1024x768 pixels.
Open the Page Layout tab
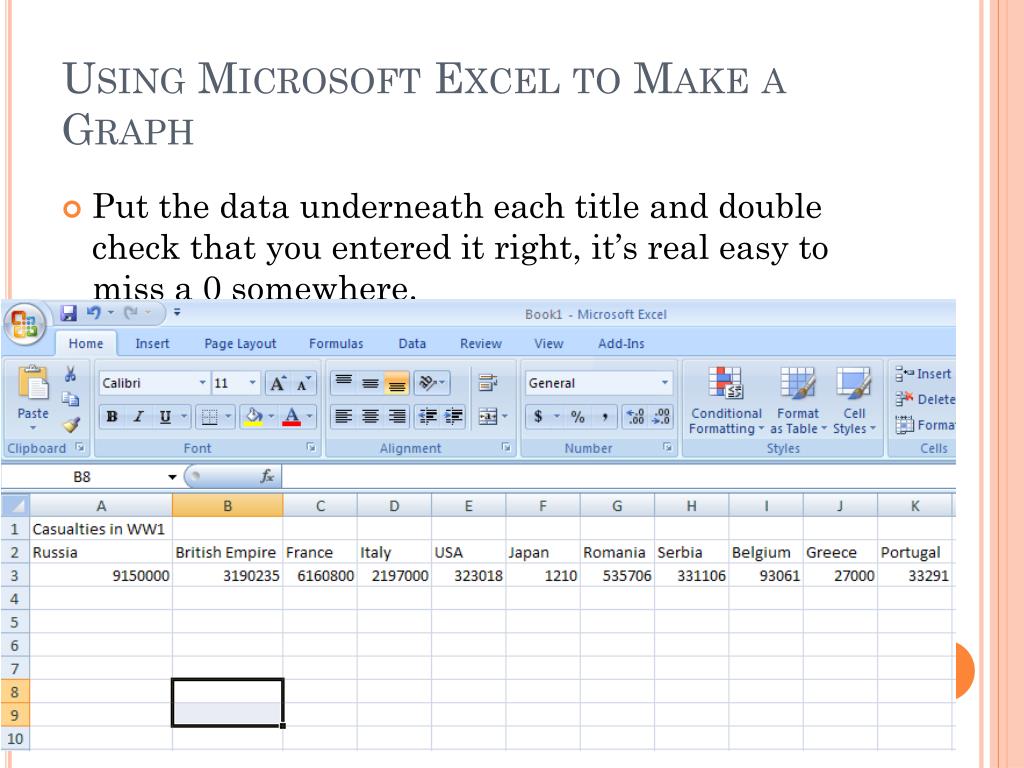tap(240, 344)
